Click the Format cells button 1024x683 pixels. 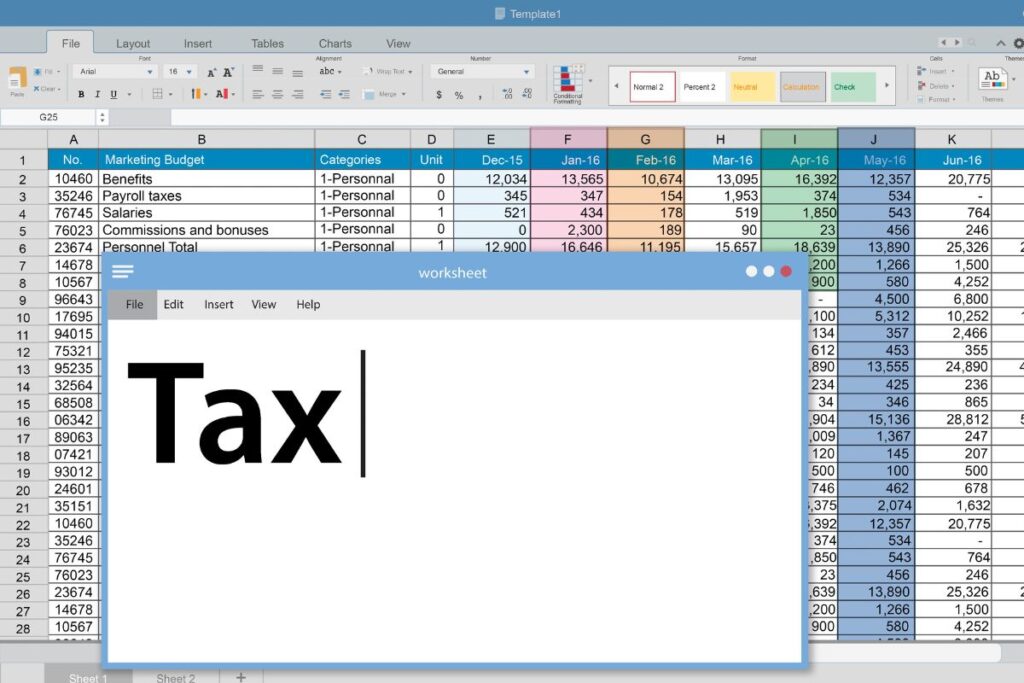click(x=936, y=99)
